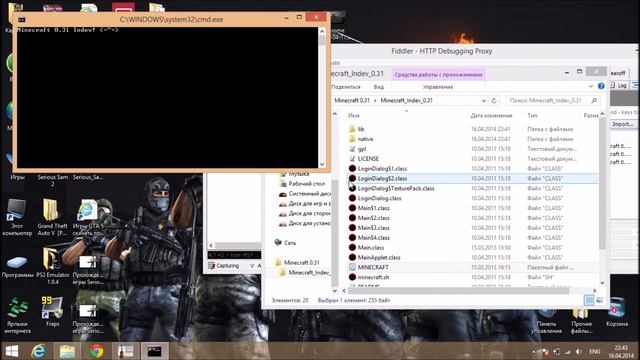640x360 pixels.
Task: Sort files by Дата изменения column
Action: (491, 116)
